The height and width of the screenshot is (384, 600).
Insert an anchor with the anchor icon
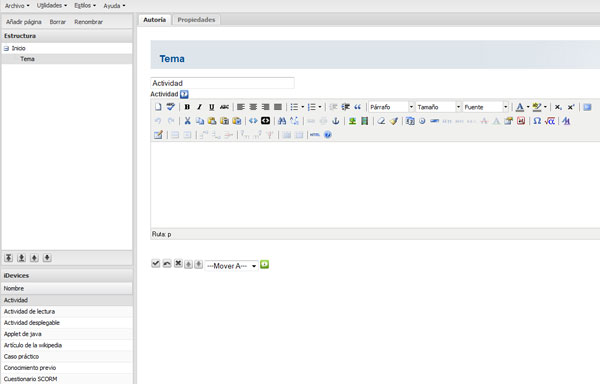pos(336,121)
